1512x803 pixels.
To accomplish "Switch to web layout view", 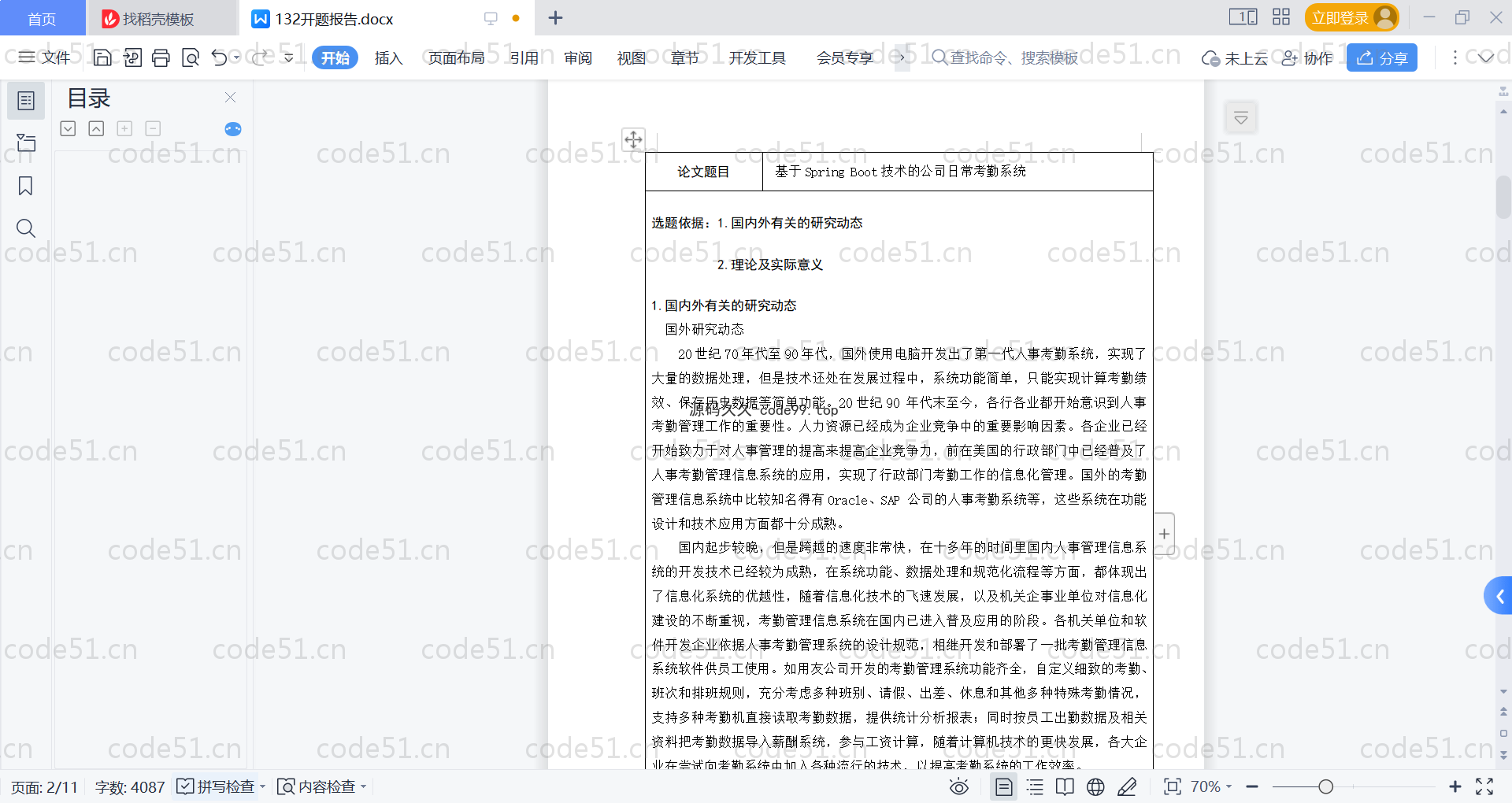I will (1095, 786).
